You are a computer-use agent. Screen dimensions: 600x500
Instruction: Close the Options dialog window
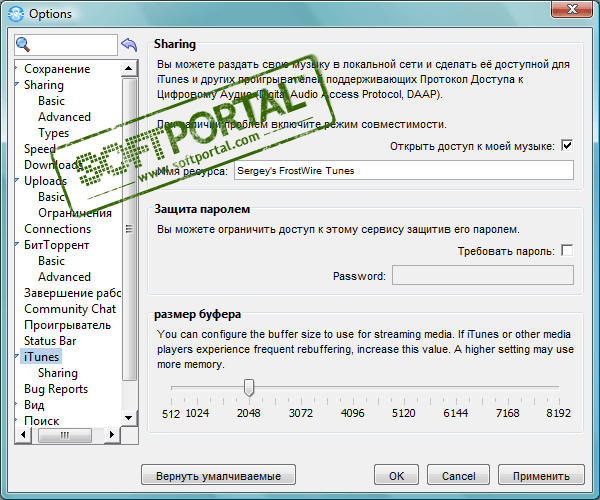click(572, 9)
